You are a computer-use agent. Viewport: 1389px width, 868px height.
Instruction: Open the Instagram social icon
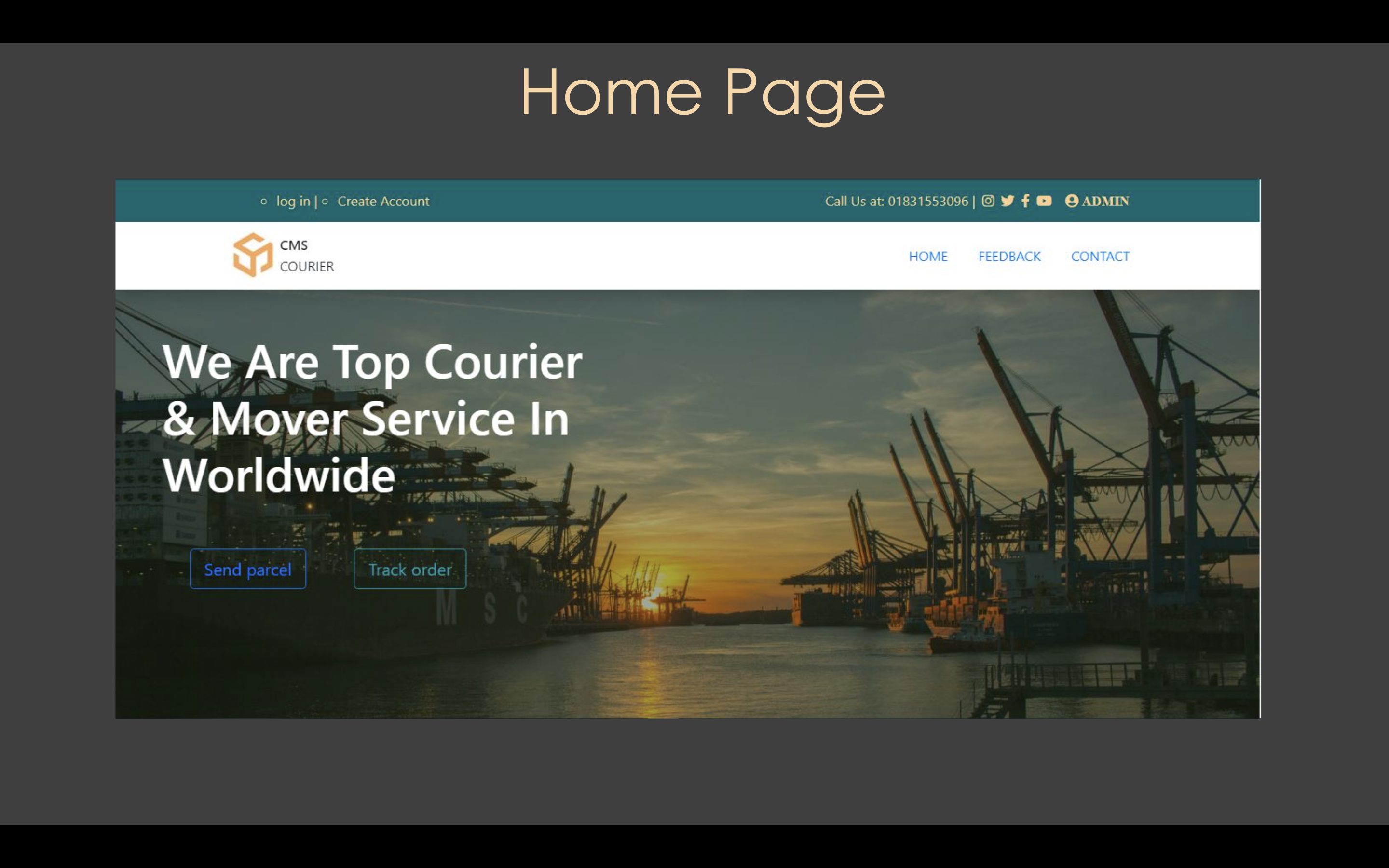pos(988,201)
